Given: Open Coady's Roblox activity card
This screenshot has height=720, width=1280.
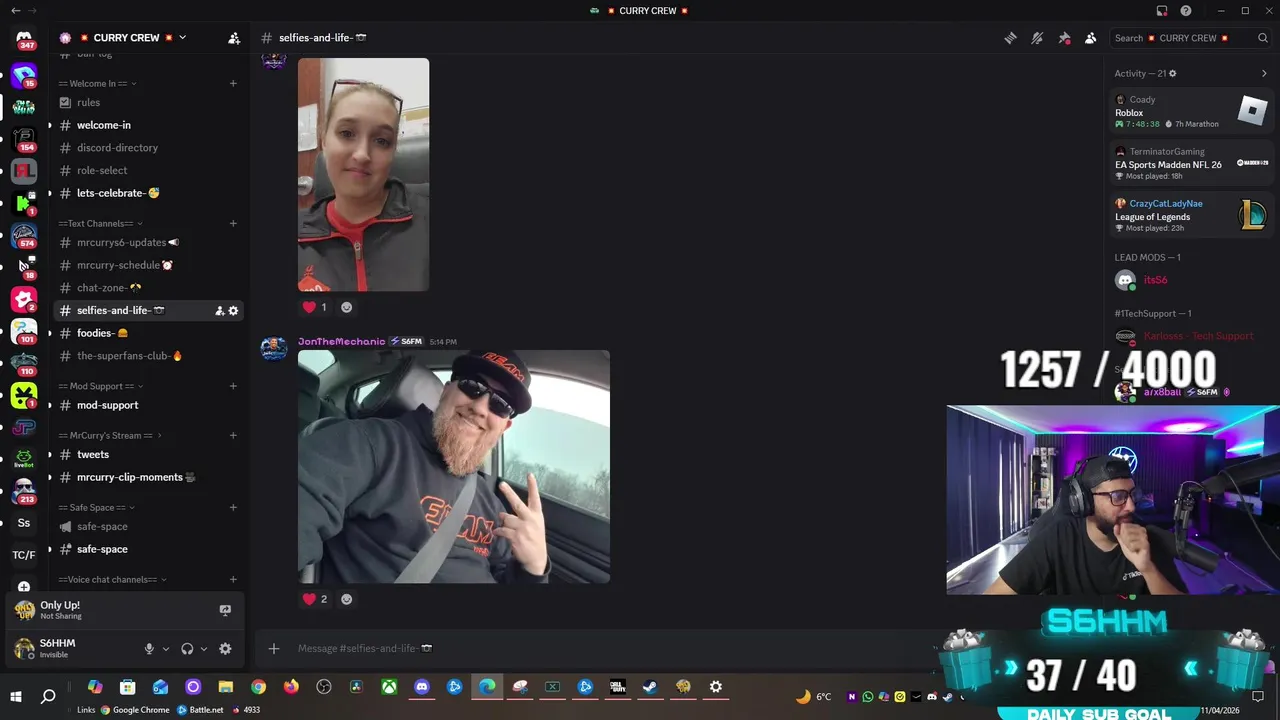Looking at the screenshot, I should [x=1192, y=112].
